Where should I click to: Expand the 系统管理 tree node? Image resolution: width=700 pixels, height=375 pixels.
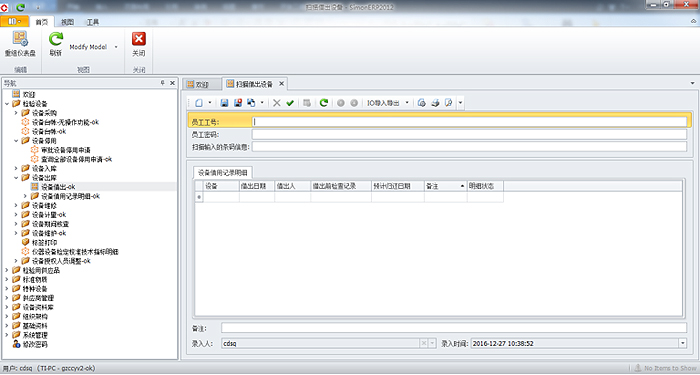click(x=7, y=335)
